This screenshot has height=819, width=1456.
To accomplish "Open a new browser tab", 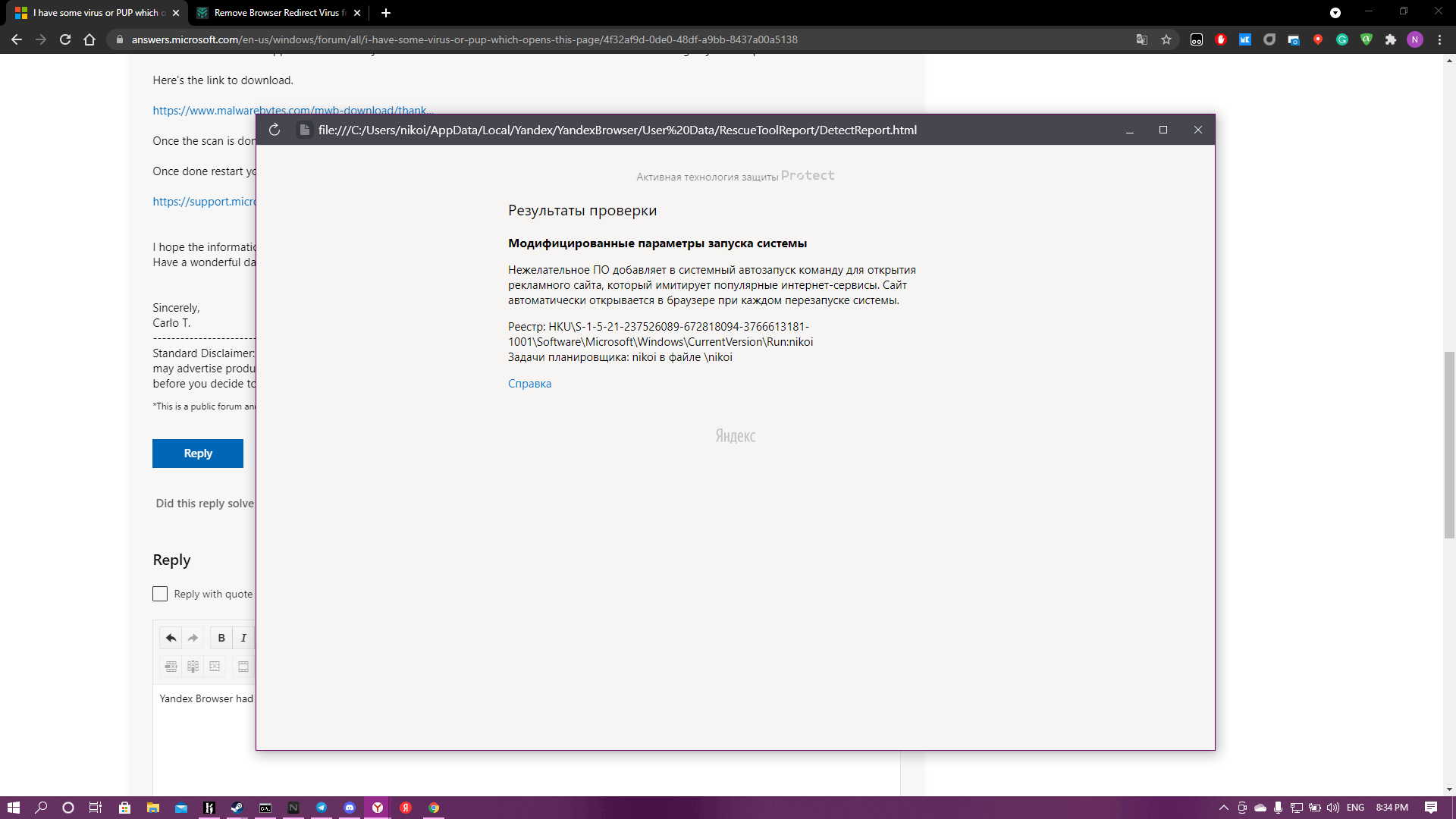I will point(386,13).
